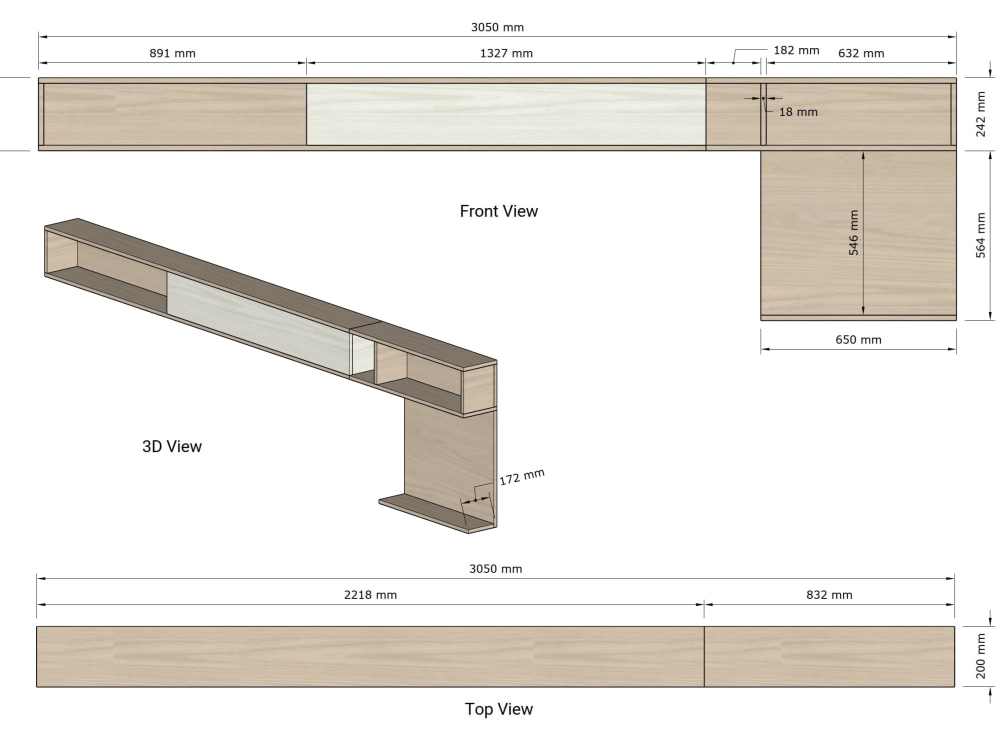
Task: Click the 564 mm vertical dimension
Action: pos(981,235)
